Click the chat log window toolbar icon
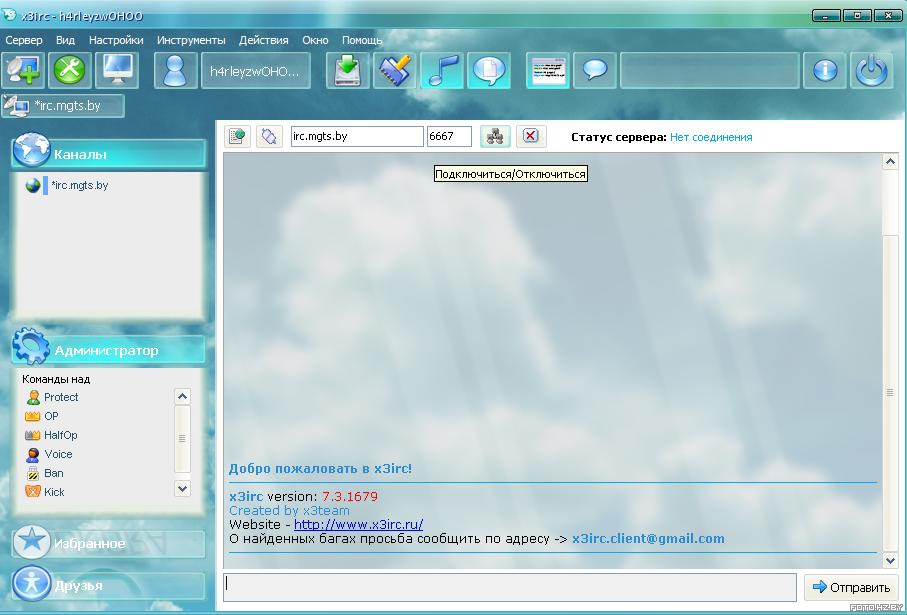Screen dimensions: 907x615 tap(548, 70)
